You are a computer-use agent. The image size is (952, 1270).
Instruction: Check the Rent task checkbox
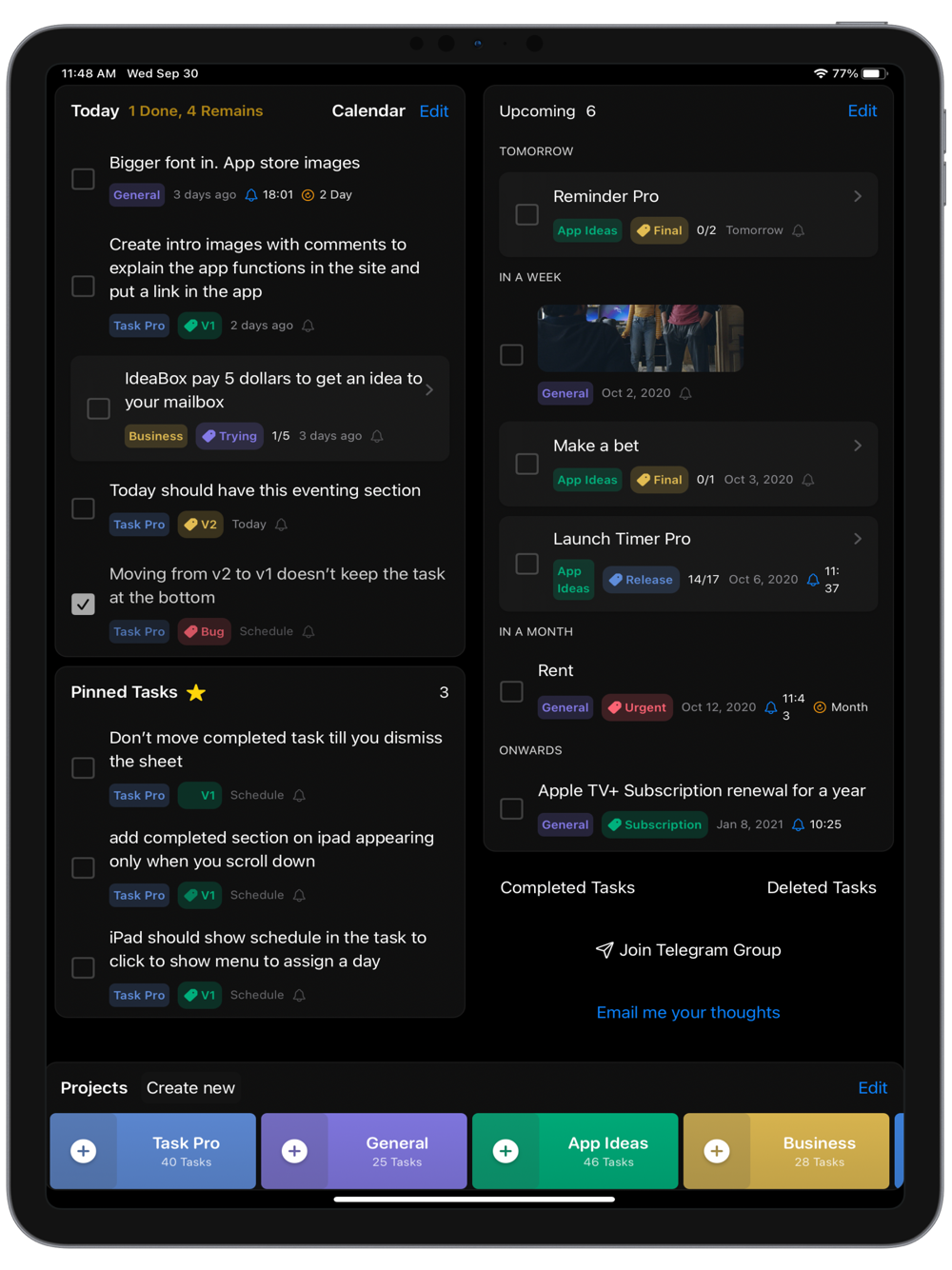(512, 691)
